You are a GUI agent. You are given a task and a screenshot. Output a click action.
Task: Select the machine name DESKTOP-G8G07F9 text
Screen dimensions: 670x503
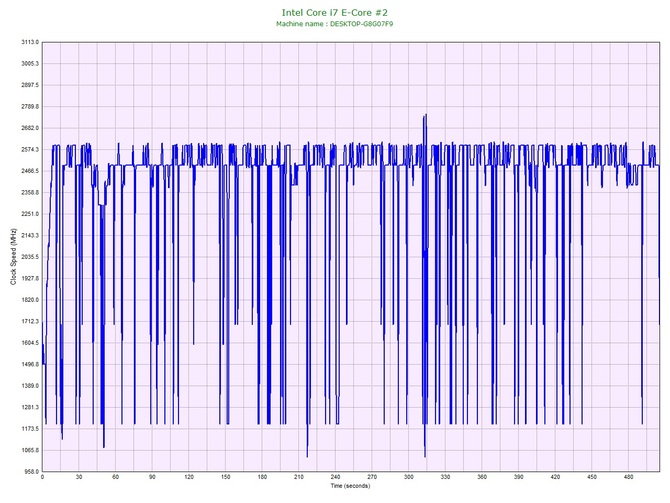pyautogui.click(x=361, y=24)
